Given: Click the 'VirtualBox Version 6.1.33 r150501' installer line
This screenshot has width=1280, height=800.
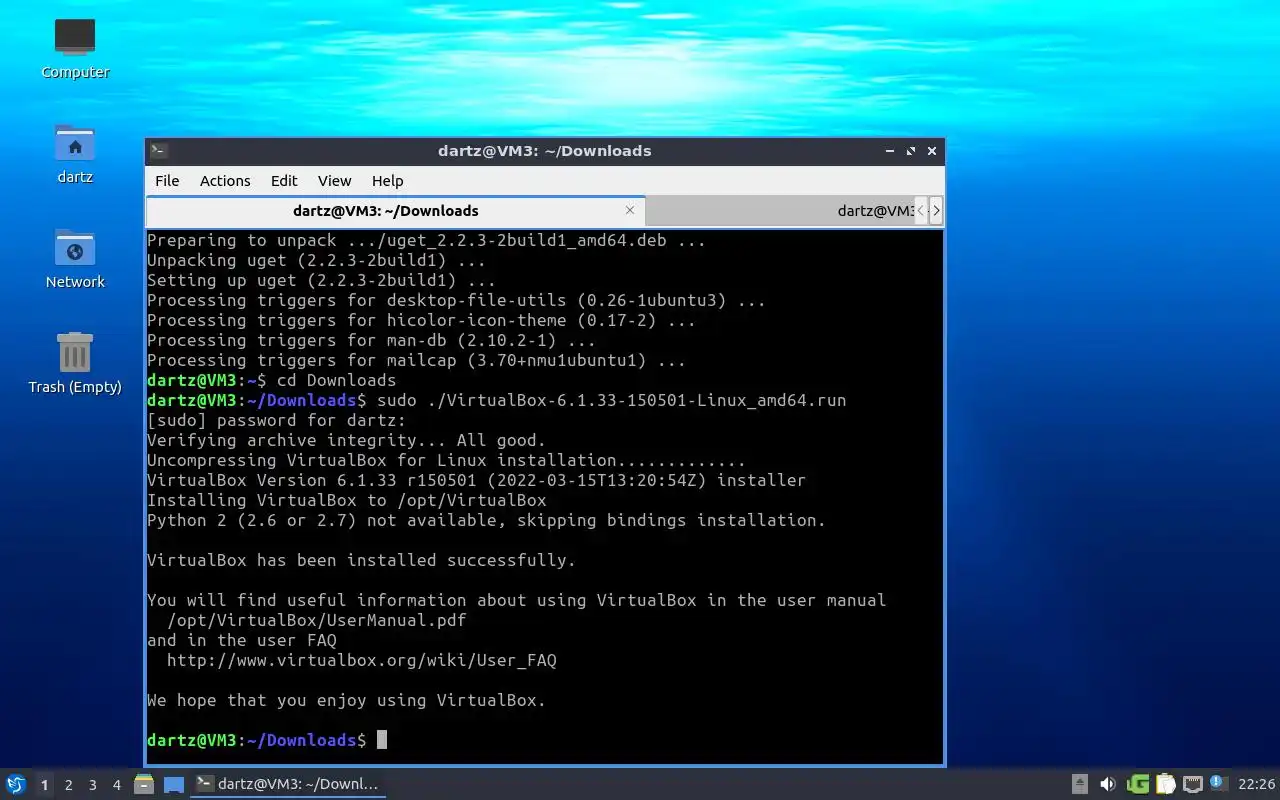Looking at the screenshot, I should tap(477, 480).
